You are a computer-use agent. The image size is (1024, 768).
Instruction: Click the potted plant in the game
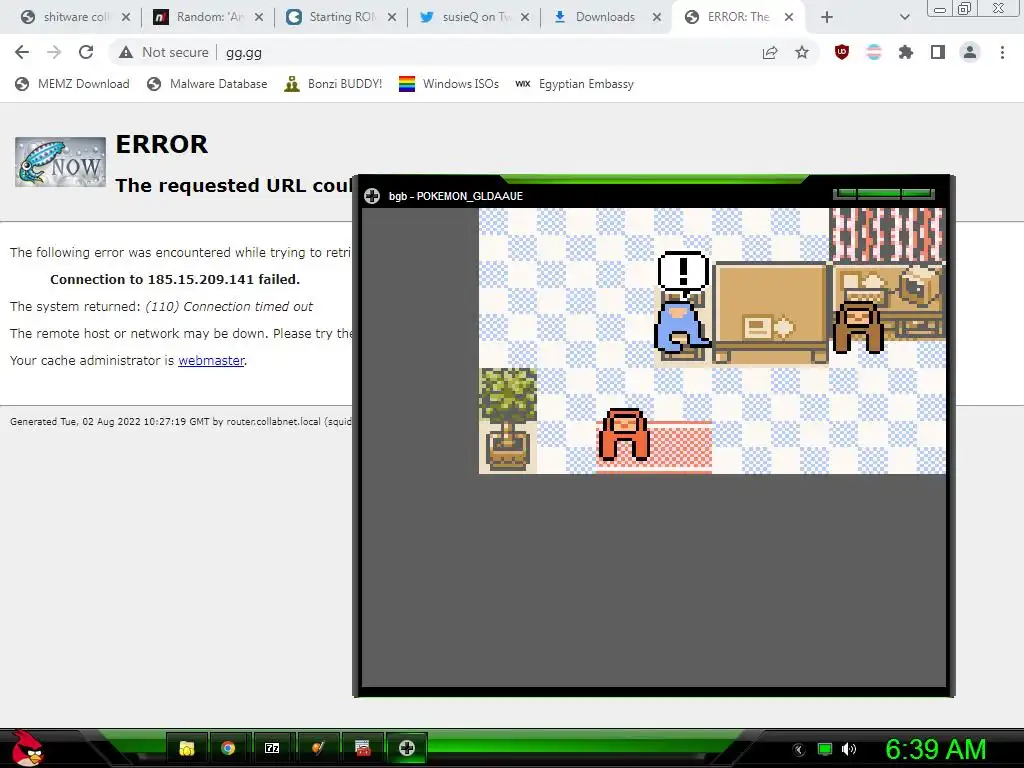[x=507, y=419]
